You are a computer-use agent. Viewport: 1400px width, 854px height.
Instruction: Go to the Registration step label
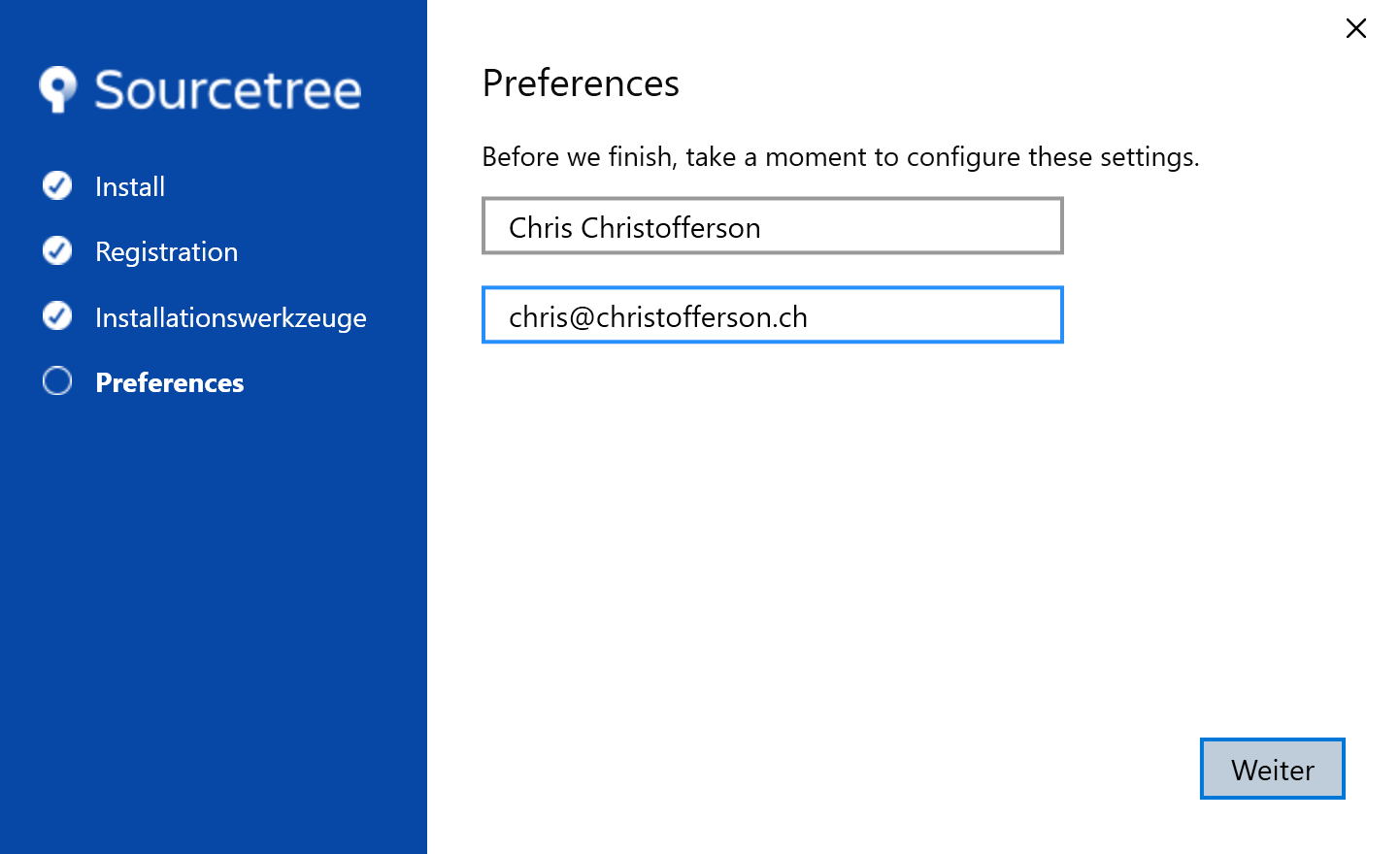pyautogui.click(x=166, y=252)
